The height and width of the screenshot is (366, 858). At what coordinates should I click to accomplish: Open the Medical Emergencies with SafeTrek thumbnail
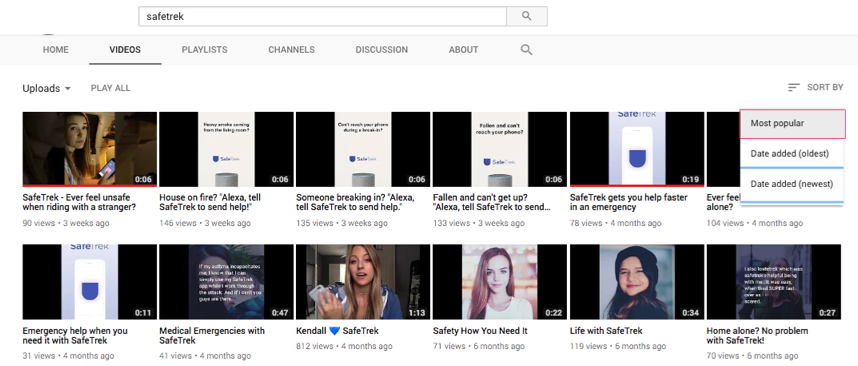point(226,282)
